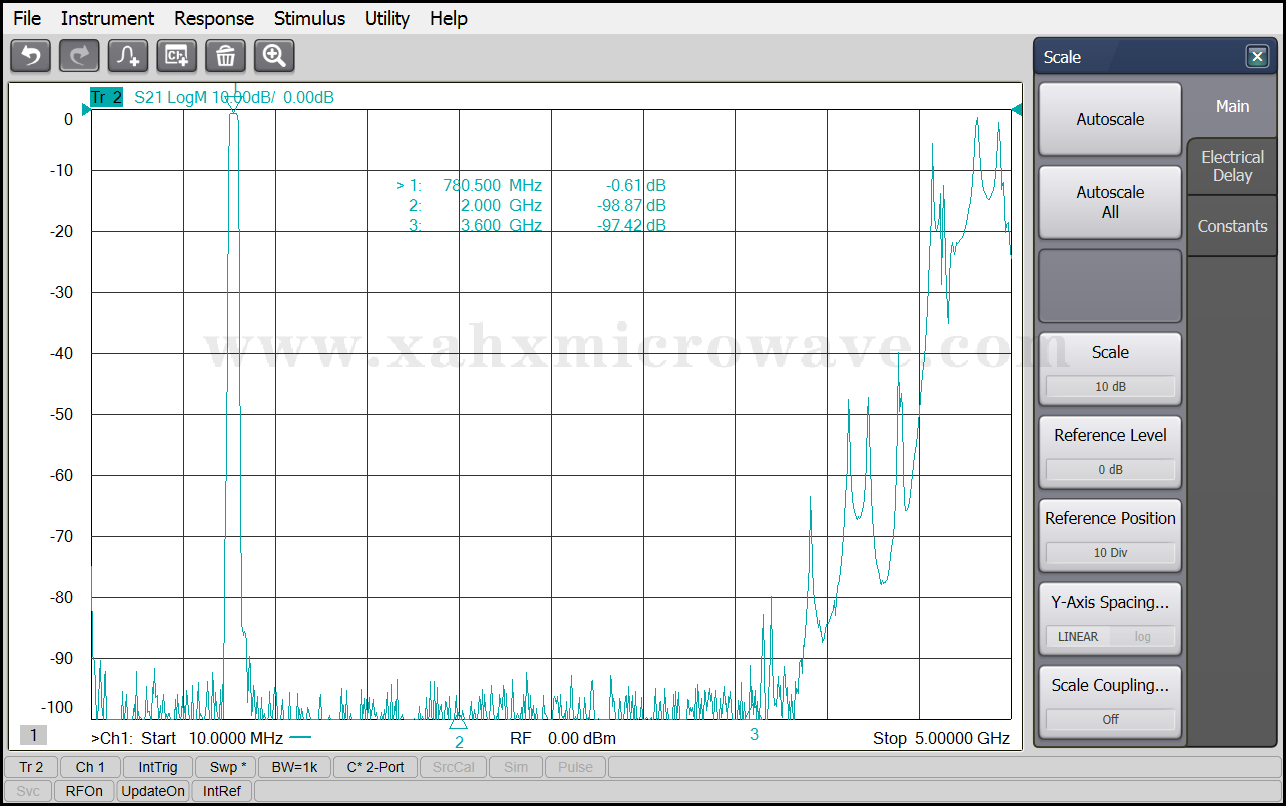
Task: Close the Scale panel
Action: pos(1257,57)
